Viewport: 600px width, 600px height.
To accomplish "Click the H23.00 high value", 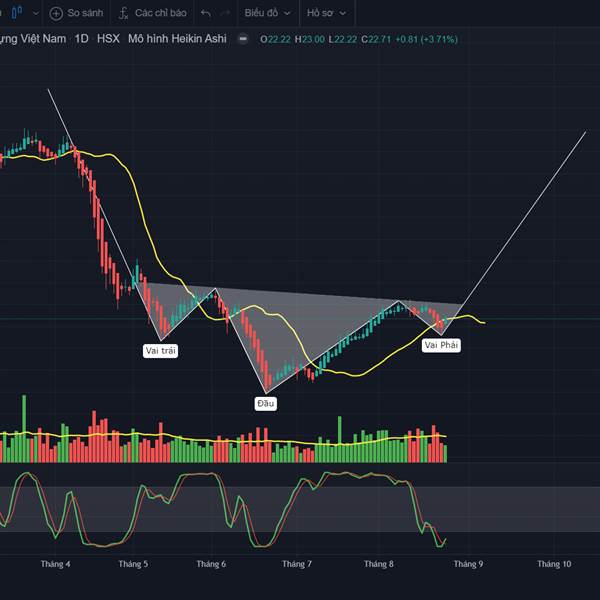I will (x=310, y=39).
